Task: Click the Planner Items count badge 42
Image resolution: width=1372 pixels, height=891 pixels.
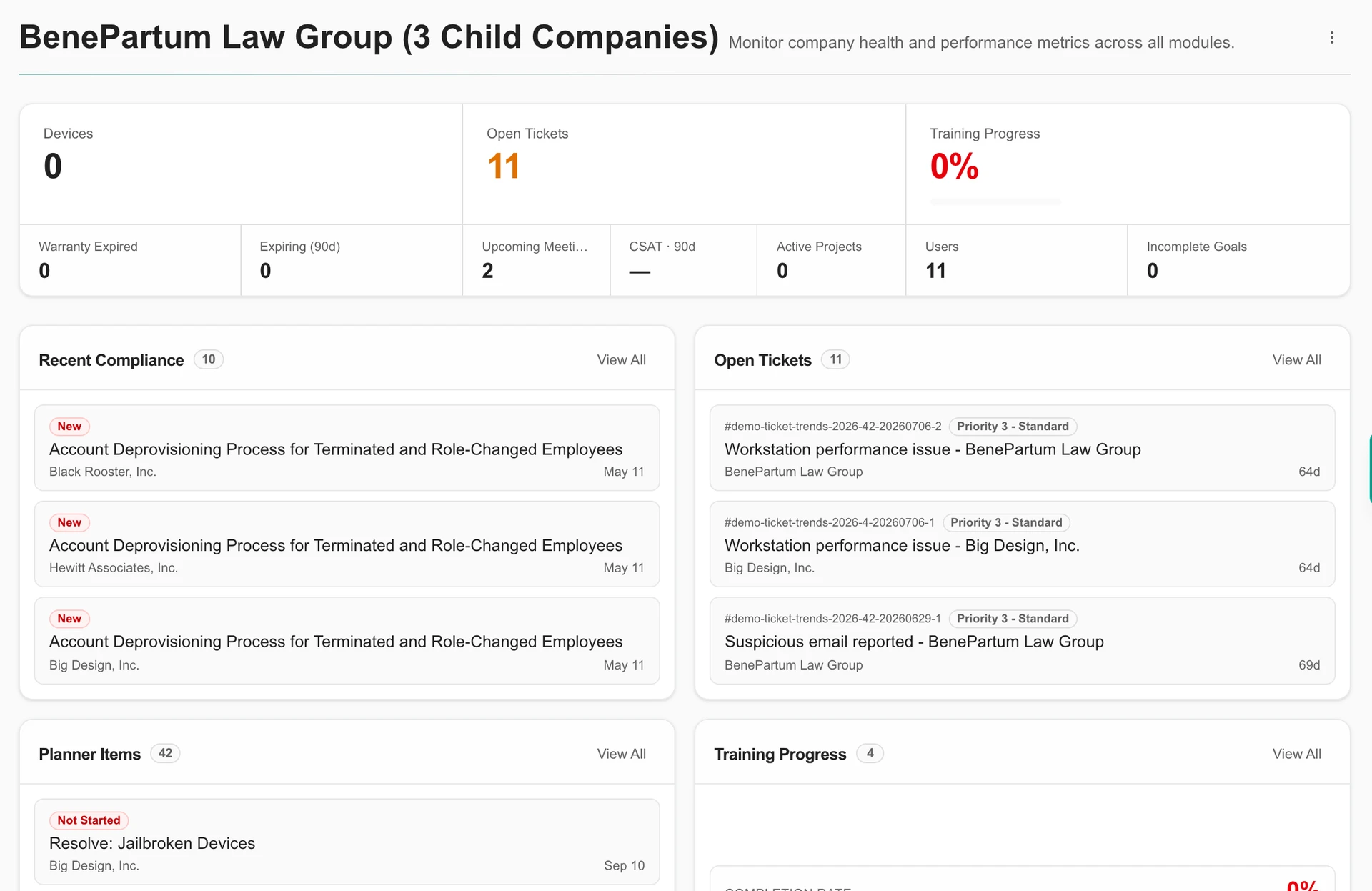Action: (165, 753)
